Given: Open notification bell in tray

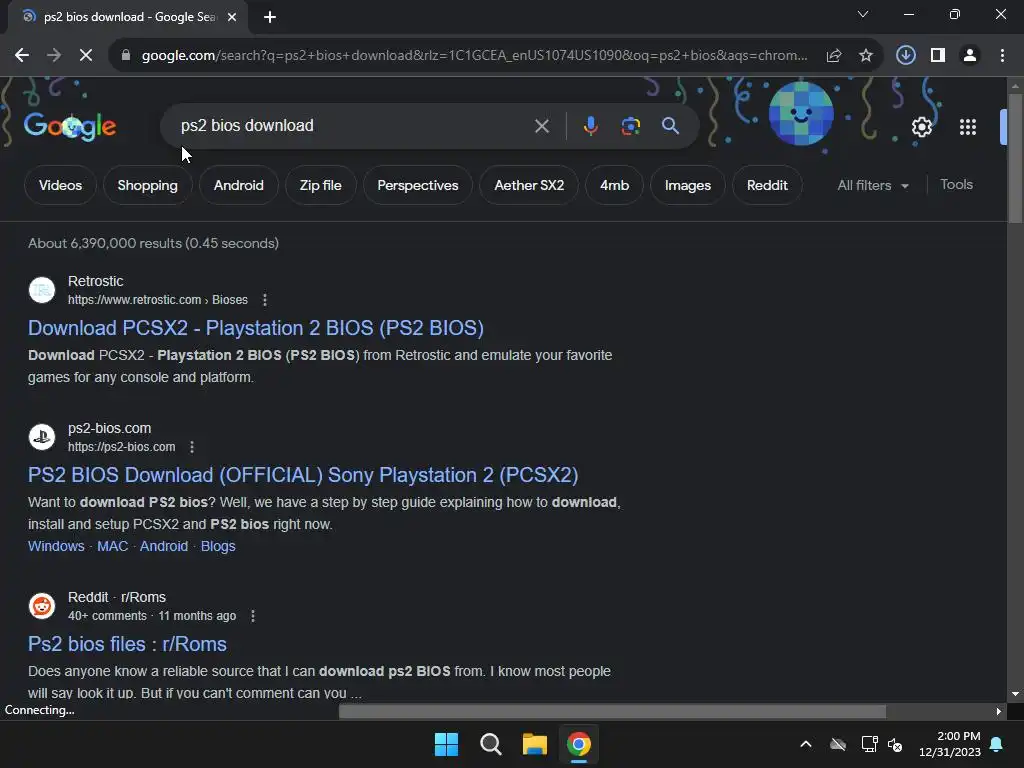Looking at the screenshot, I should pos(997,744).
